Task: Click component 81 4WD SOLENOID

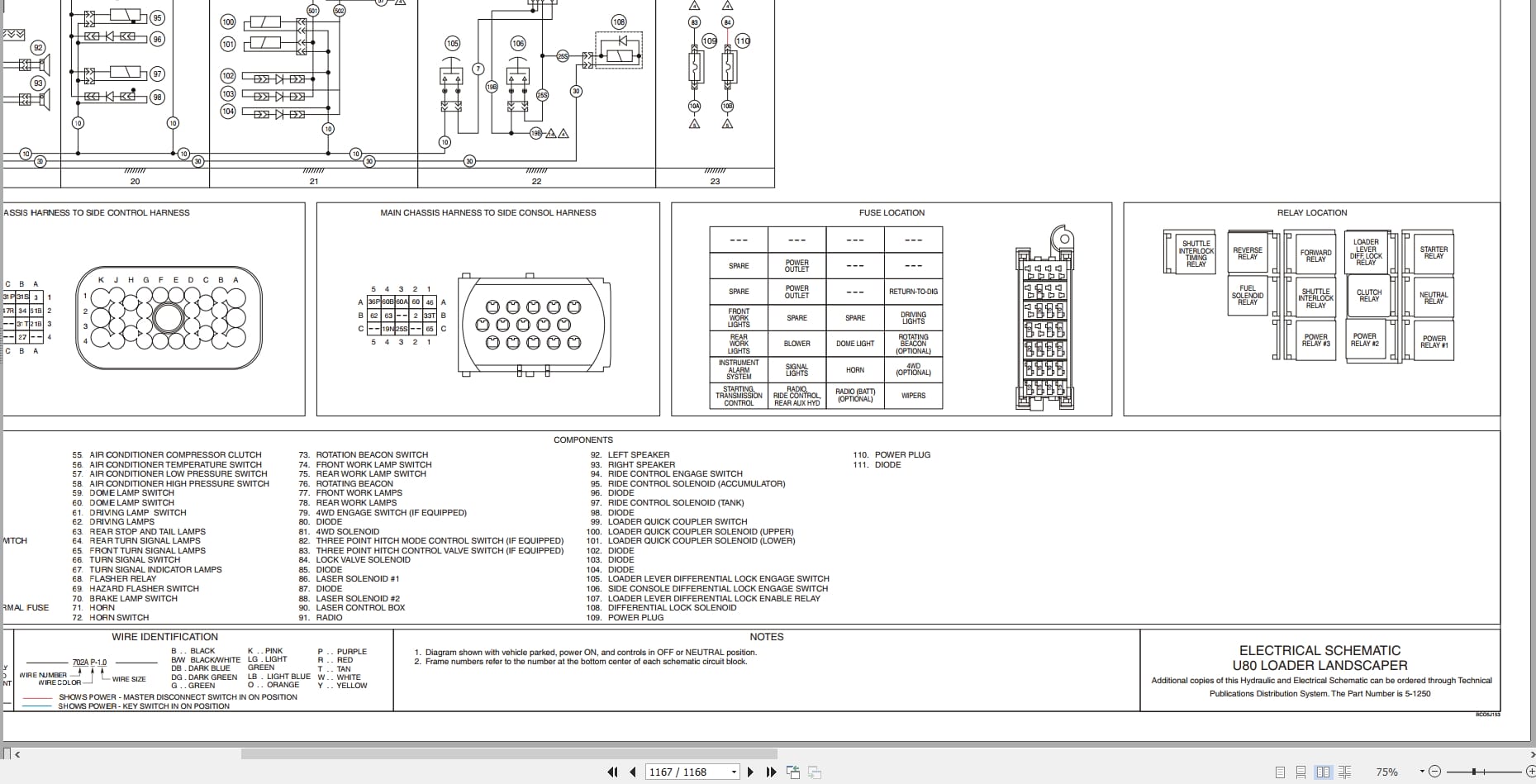Action: (339, 532)
